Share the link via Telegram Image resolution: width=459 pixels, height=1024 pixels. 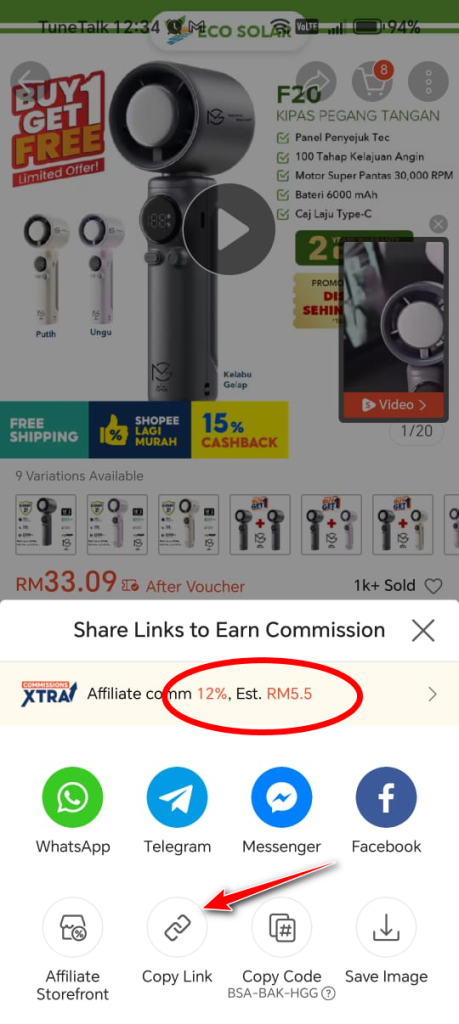coord(177,797)
